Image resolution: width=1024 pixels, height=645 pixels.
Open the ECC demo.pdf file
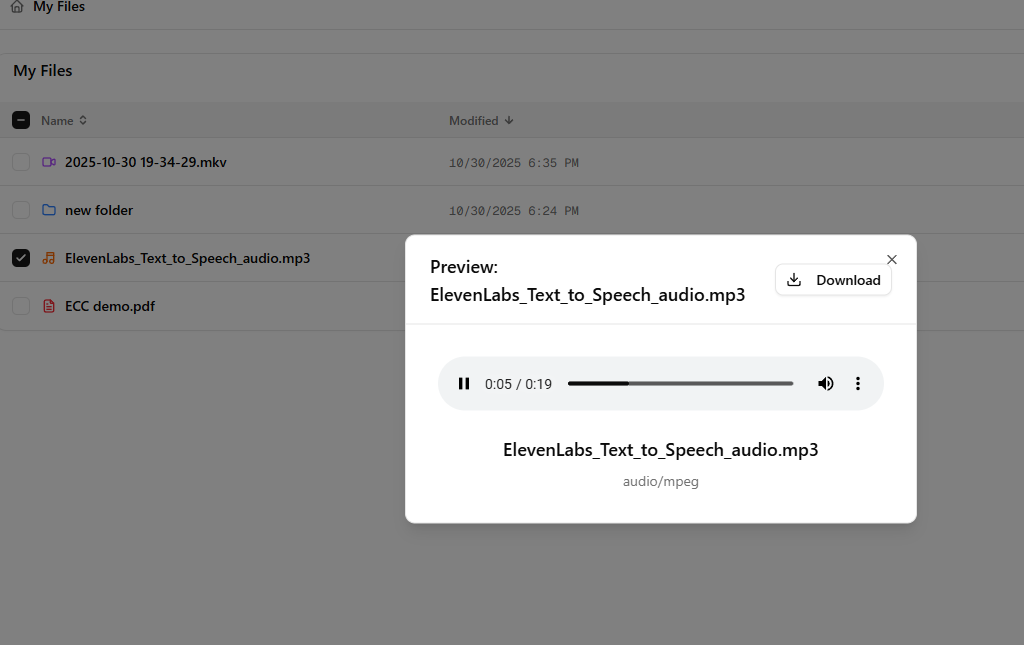pos(110,306)
